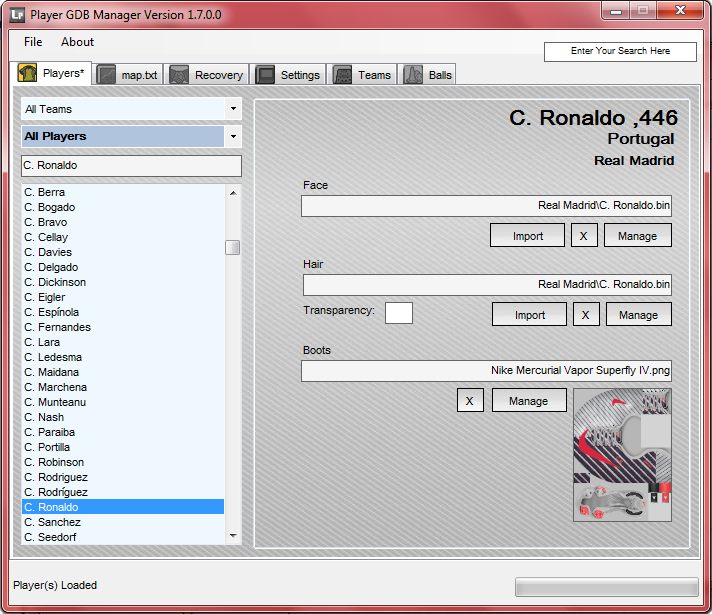This screenshot has width=712, height=614.
Task: Click the Settings tab monitor icon
Action: (265, 75)
